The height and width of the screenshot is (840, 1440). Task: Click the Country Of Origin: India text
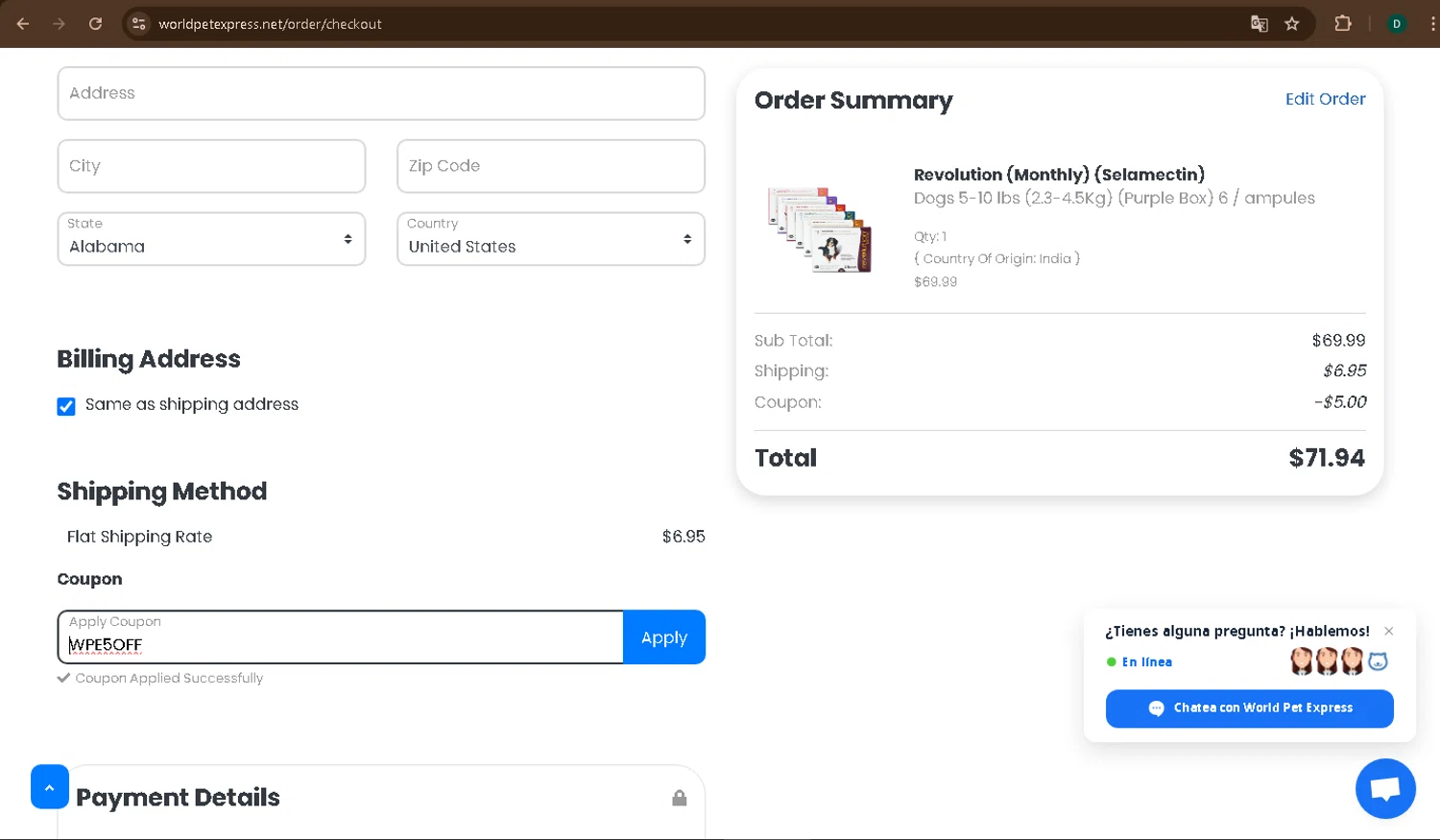point(996,258)
